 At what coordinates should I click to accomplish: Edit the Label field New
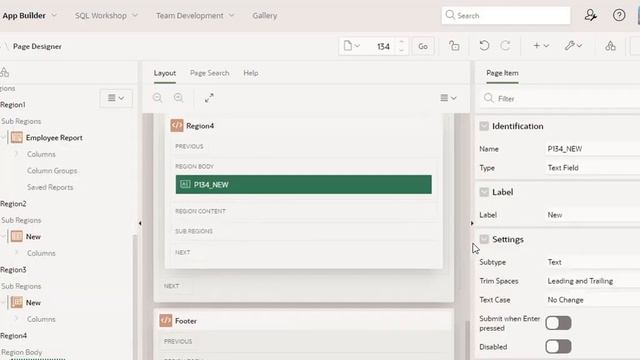[593, 215]
